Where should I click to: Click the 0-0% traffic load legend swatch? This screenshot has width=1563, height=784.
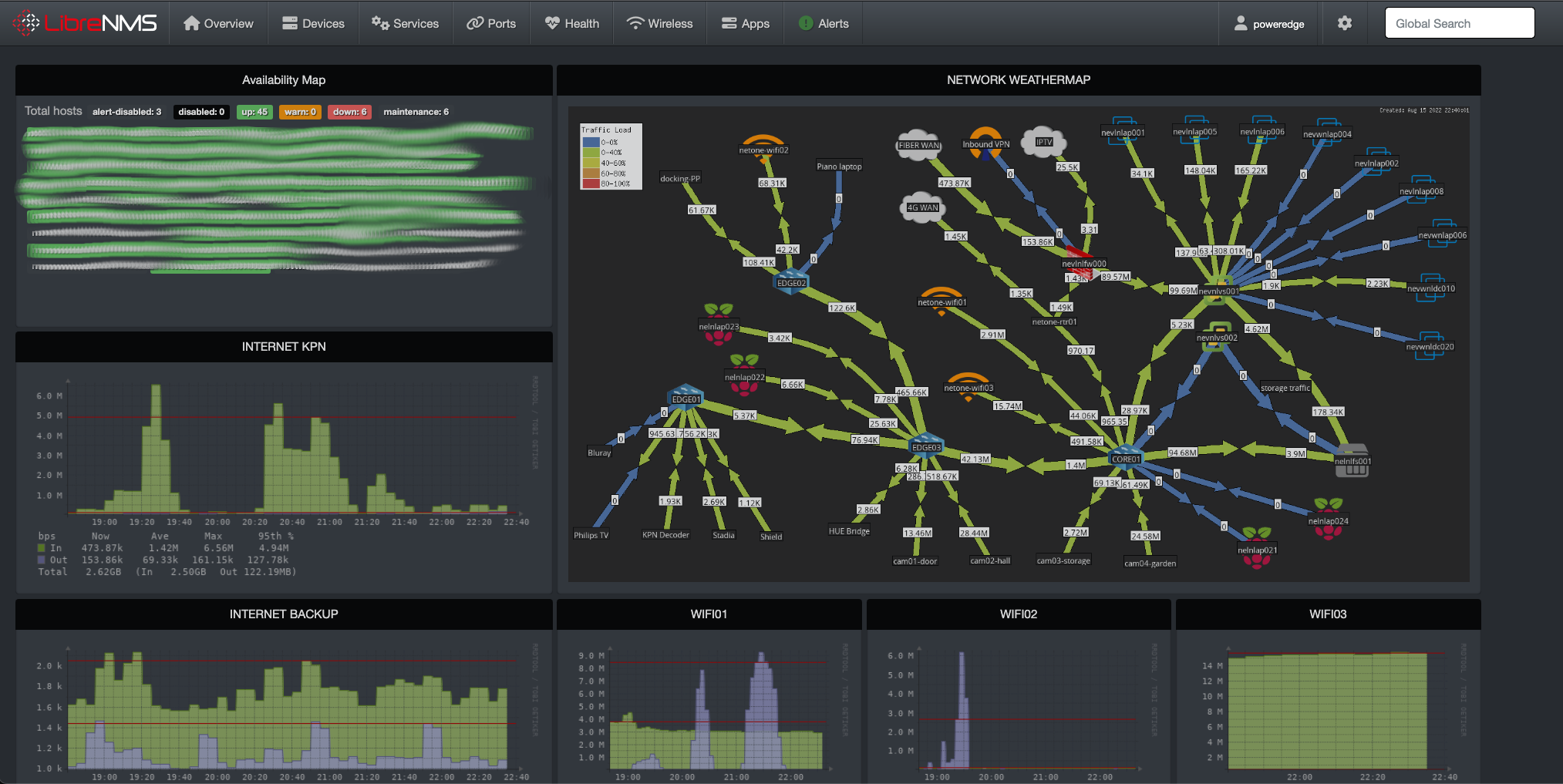(591, 142)
